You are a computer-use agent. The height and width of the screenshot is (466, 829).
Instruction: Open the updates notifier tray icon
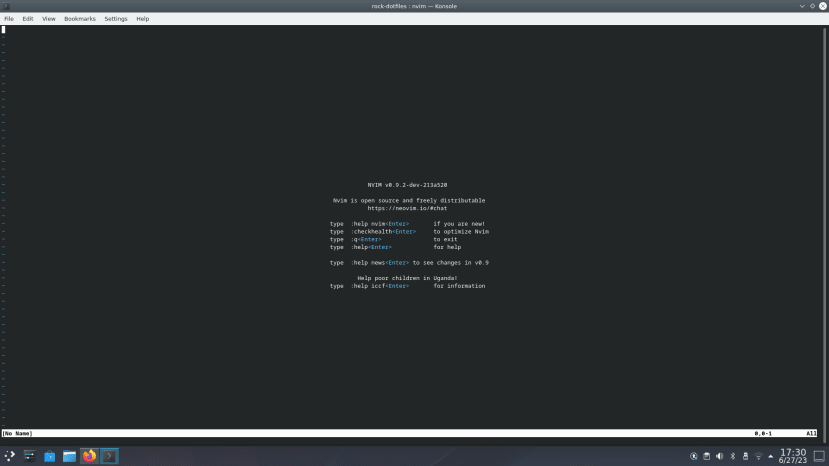tap(694, 456)
